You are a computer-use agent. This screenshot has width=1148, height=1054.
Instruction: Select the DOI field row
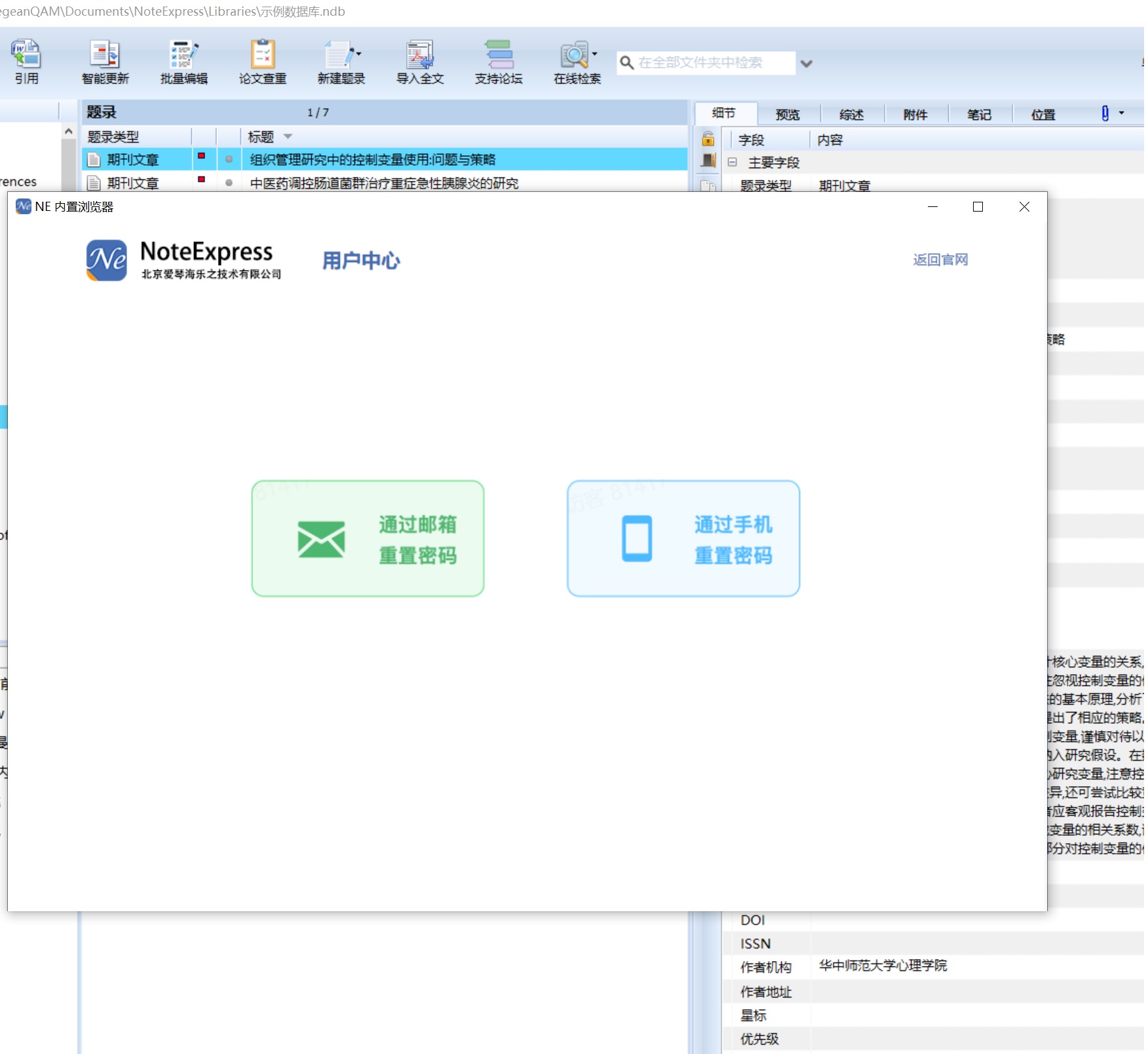[933, 920]
